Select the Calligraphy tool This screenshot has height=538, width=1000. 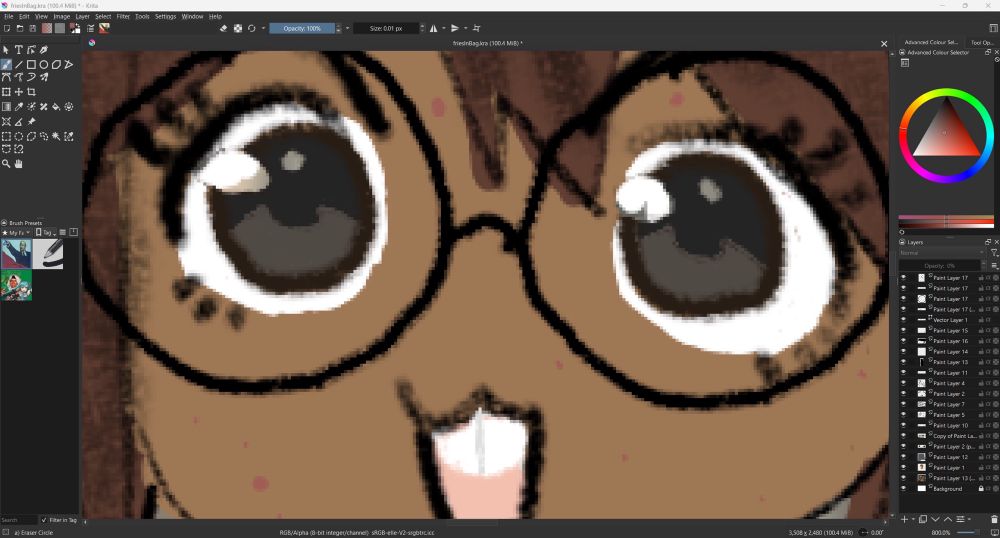[43, 50]
